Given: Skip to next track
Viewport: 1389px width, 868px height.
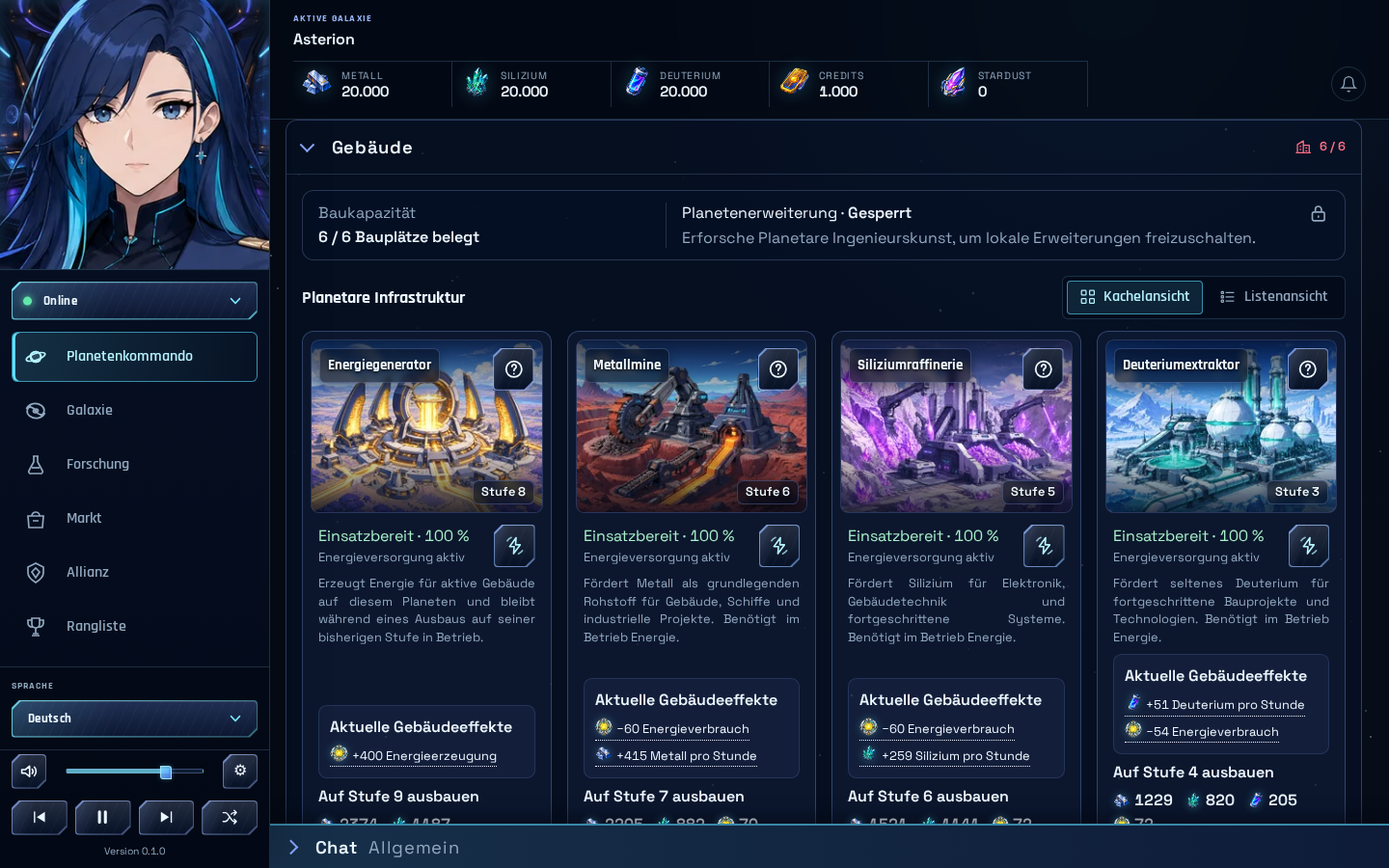Looking at the screenshot, I should point(166,817).
